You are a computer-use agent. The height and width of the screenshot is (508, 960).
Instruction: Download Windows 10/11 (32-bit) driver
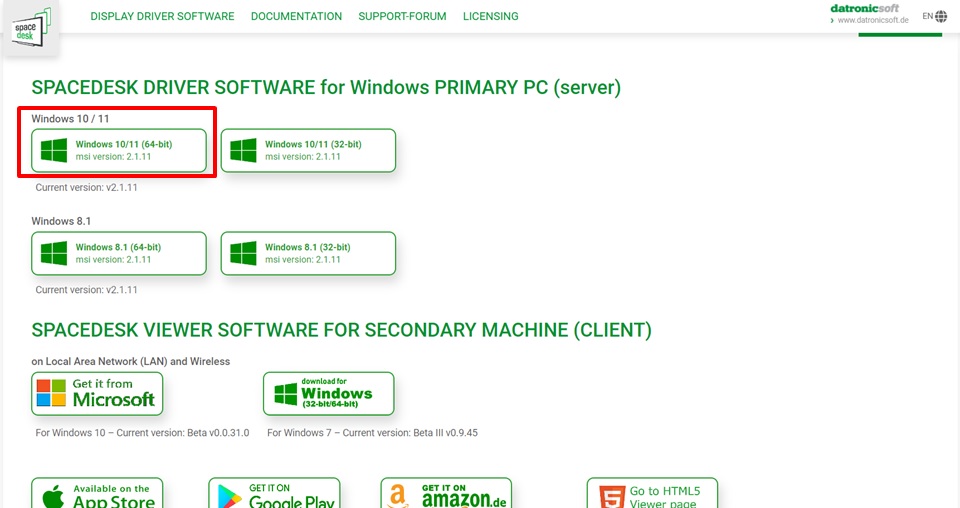click(308, 151)
